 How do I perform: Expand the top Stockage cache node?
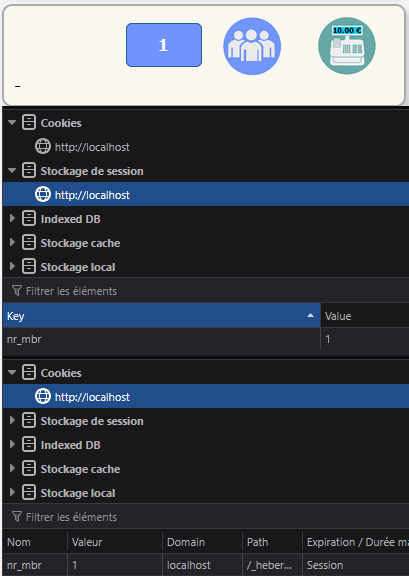click(x=12, y=243)
